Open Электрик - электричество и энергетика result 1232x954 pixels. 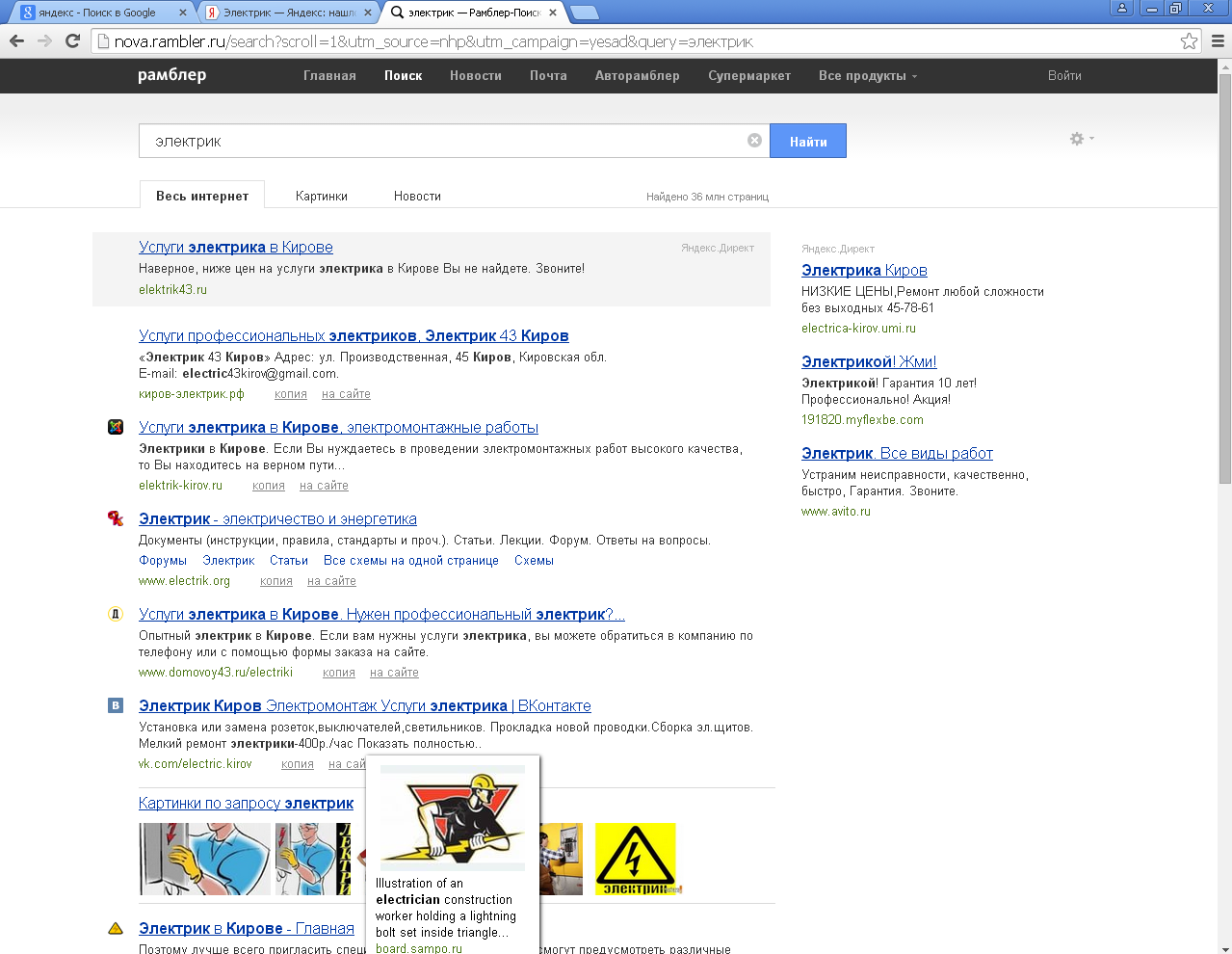(x=277, y=518)
